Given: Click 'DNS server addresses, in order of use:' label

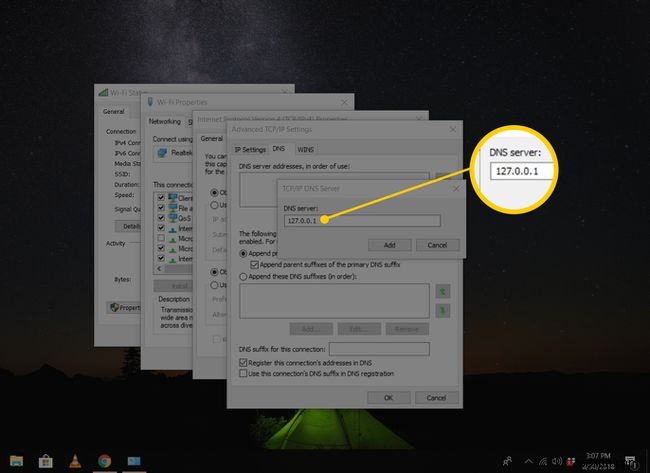Looking at the screenshot, I should pyautogui.click(x=294, y=166).
